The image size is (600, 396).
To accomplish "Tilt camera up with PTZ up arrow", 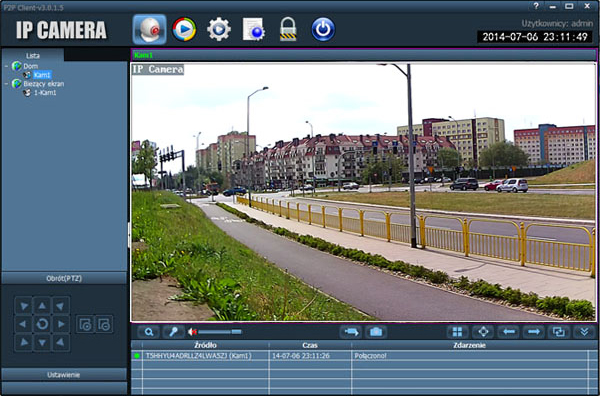I will coord(42,305).
